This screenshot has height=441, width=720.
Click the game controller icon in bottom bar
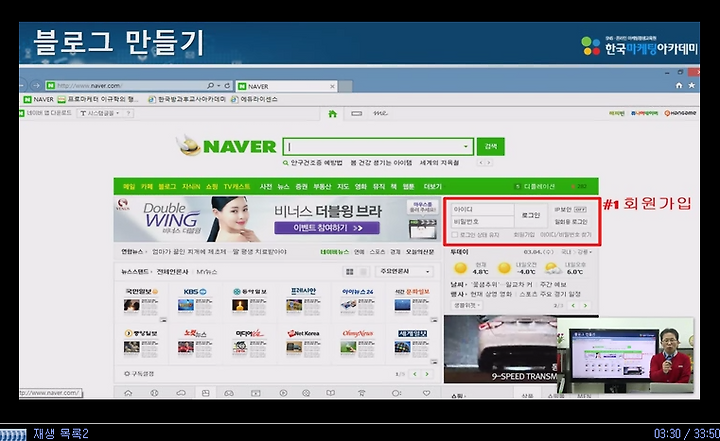(229, 393)
